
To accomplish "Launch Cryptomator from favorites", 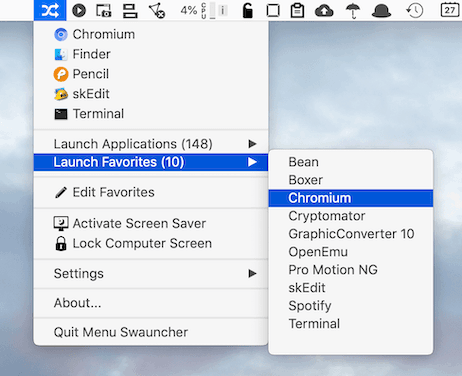I will pyautogui.click(x=351, y=216).
